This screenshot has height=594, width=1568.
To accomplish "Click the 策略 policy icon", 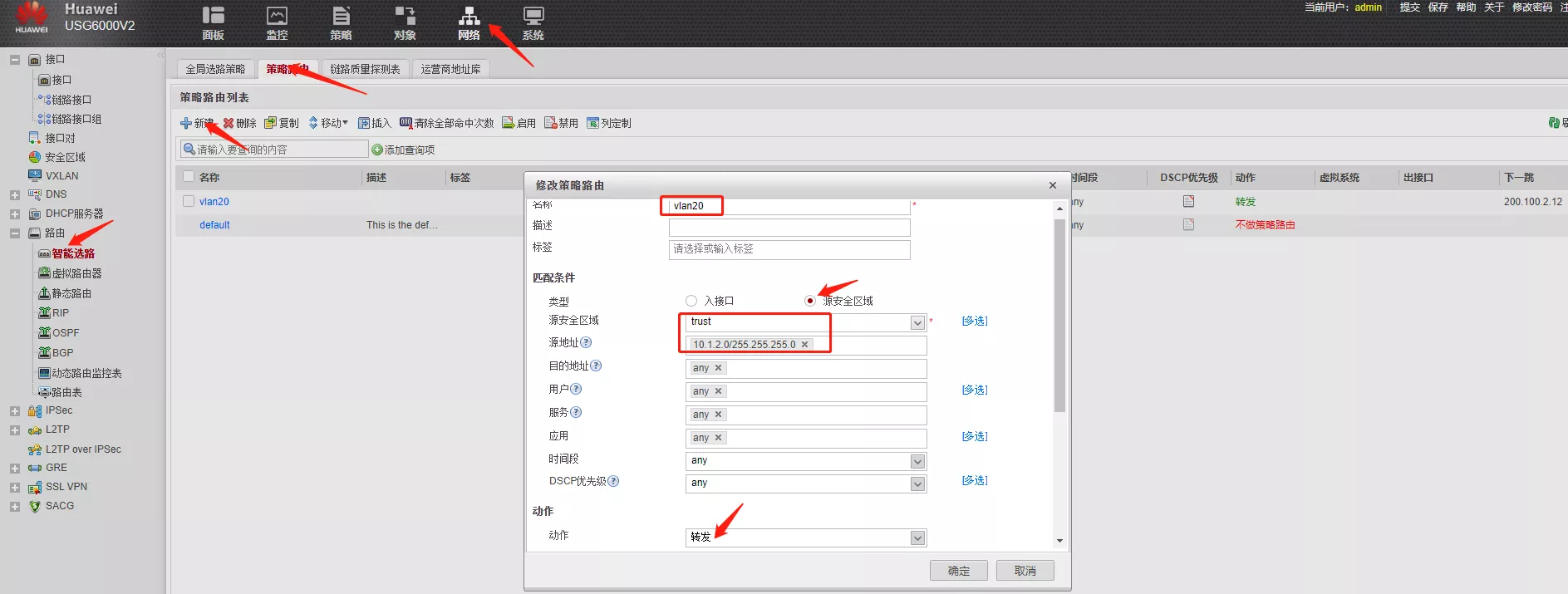I will click(x=341, y=16).
